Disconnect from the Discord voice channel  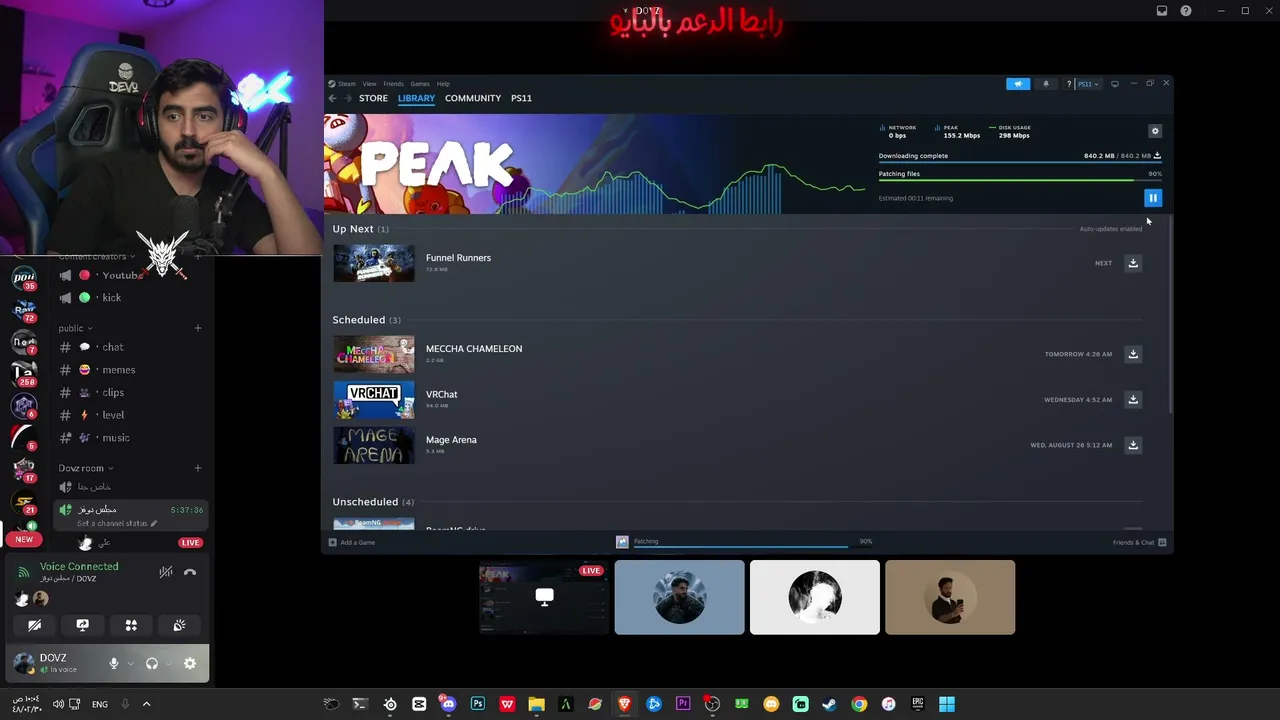(x=190, y=572)
